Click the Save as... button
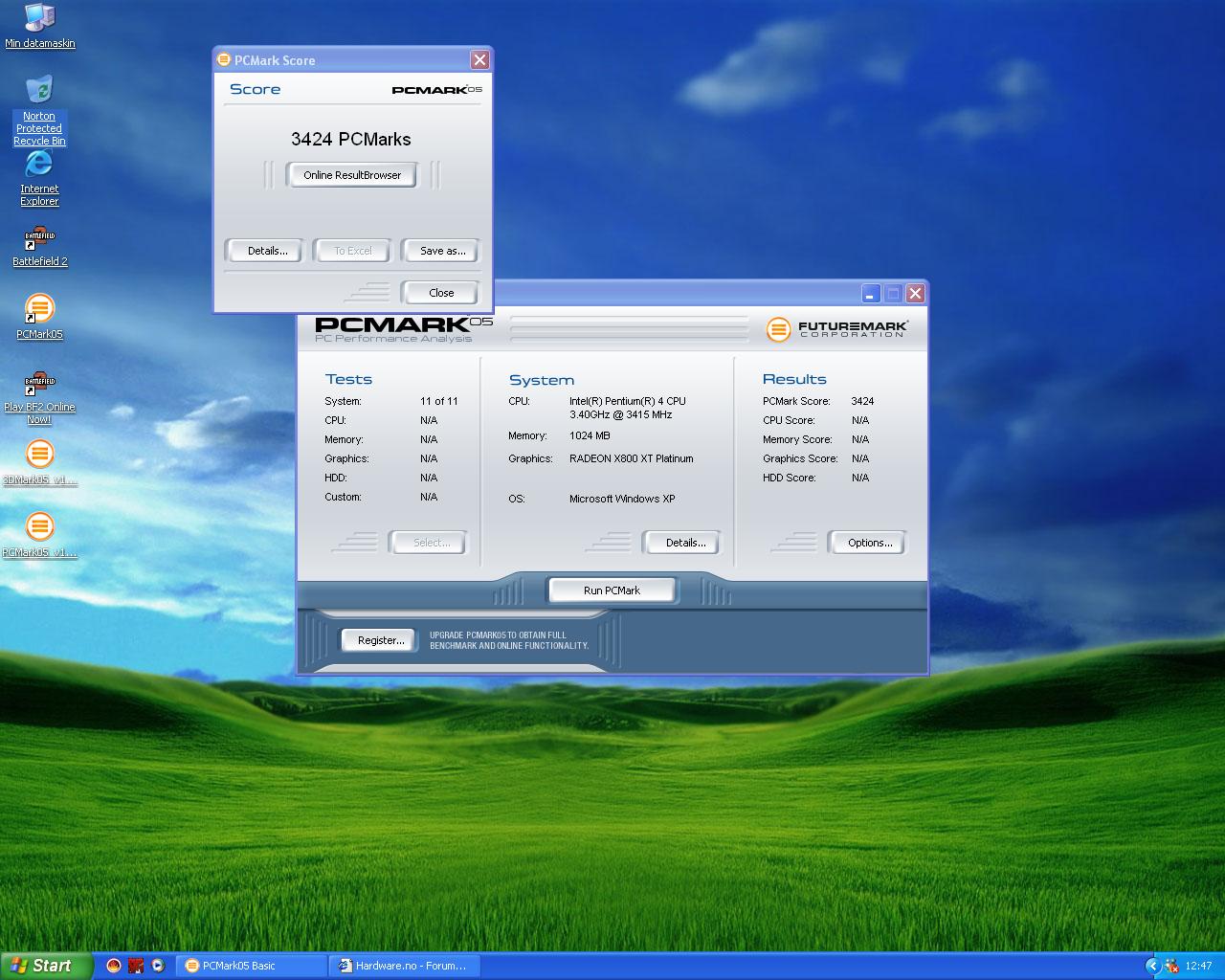This screenshot has width=1225, height=980. pos(442,251)
